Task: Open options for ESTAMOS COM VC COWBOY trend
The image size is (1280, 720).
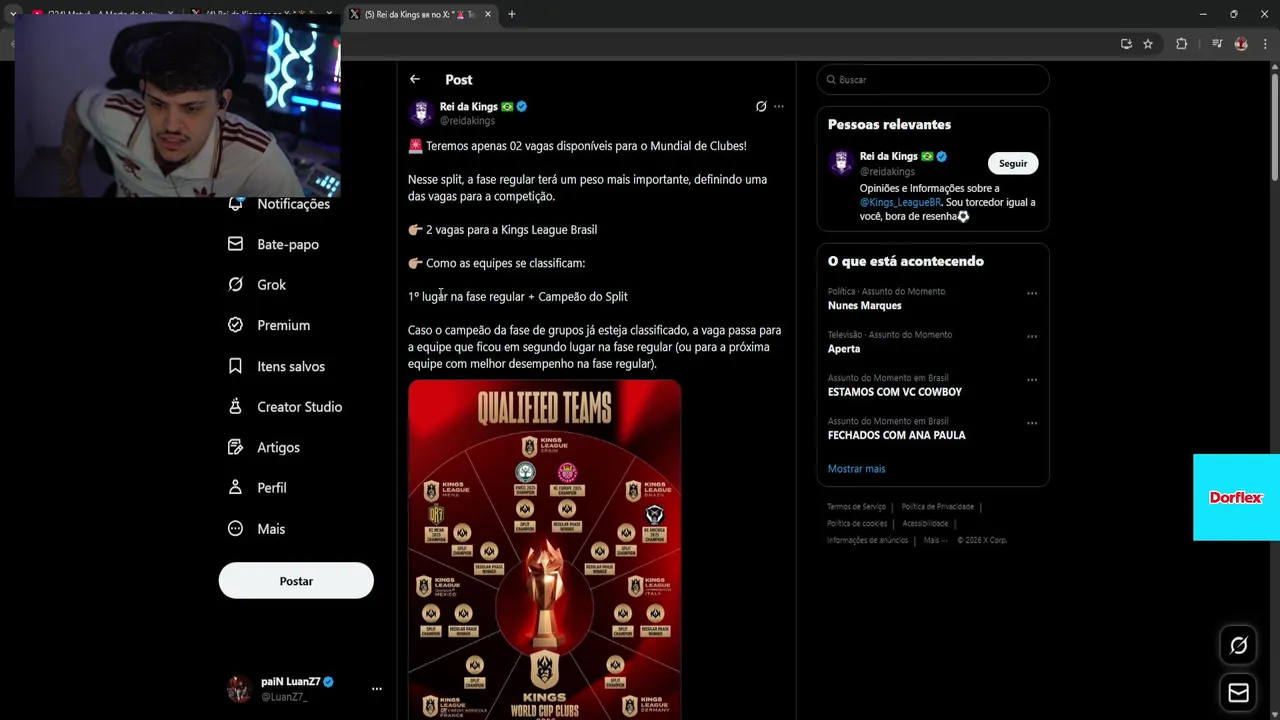Action: (1032, 380)
